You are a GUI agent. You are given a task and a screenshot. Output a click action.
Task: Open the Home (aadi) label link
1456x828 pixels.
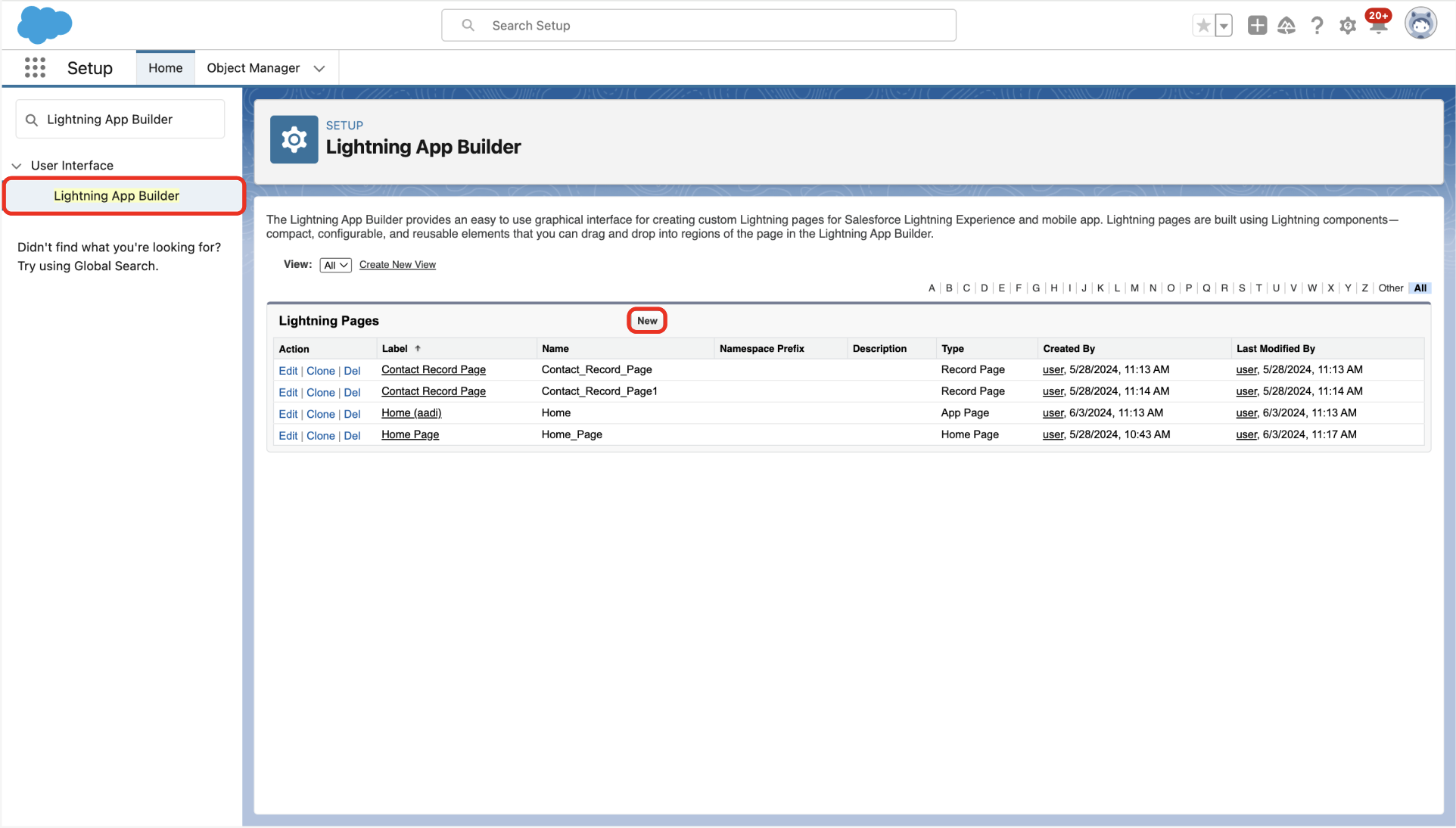coord(411,413)
